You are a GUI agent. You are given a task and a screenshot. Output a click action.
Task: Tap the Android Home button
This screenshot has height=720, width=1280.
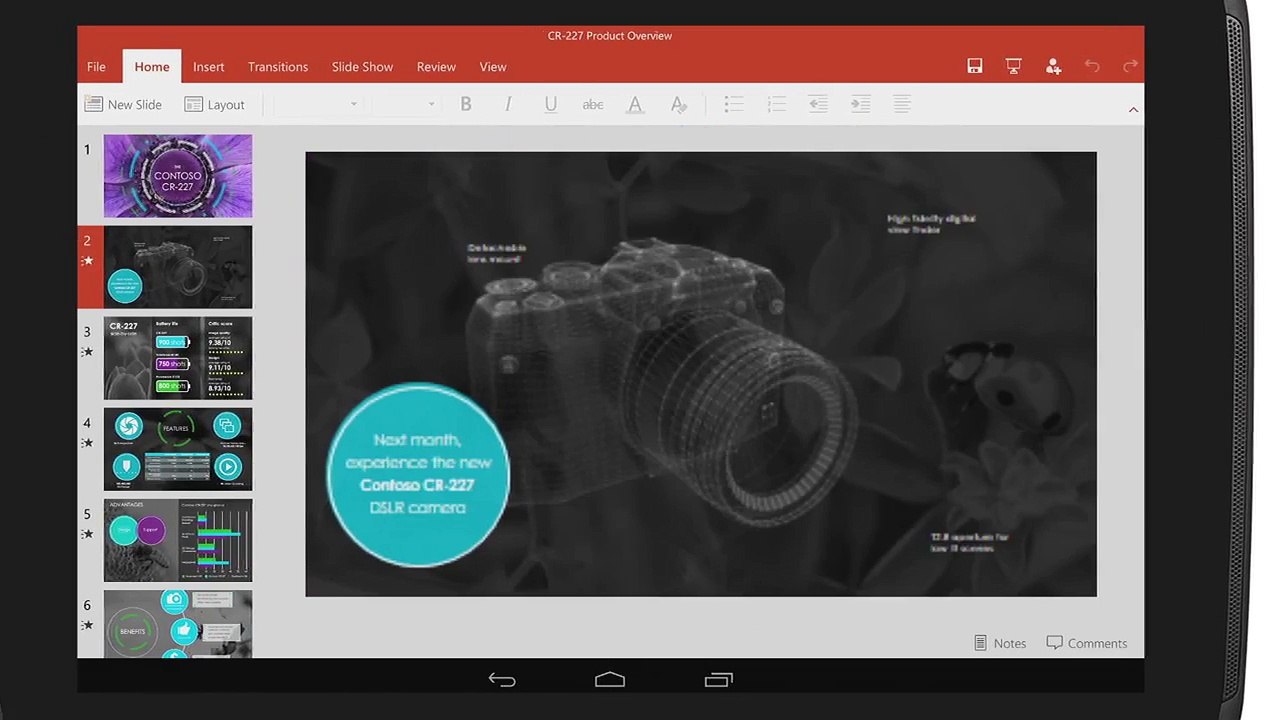tap(610, 680)
